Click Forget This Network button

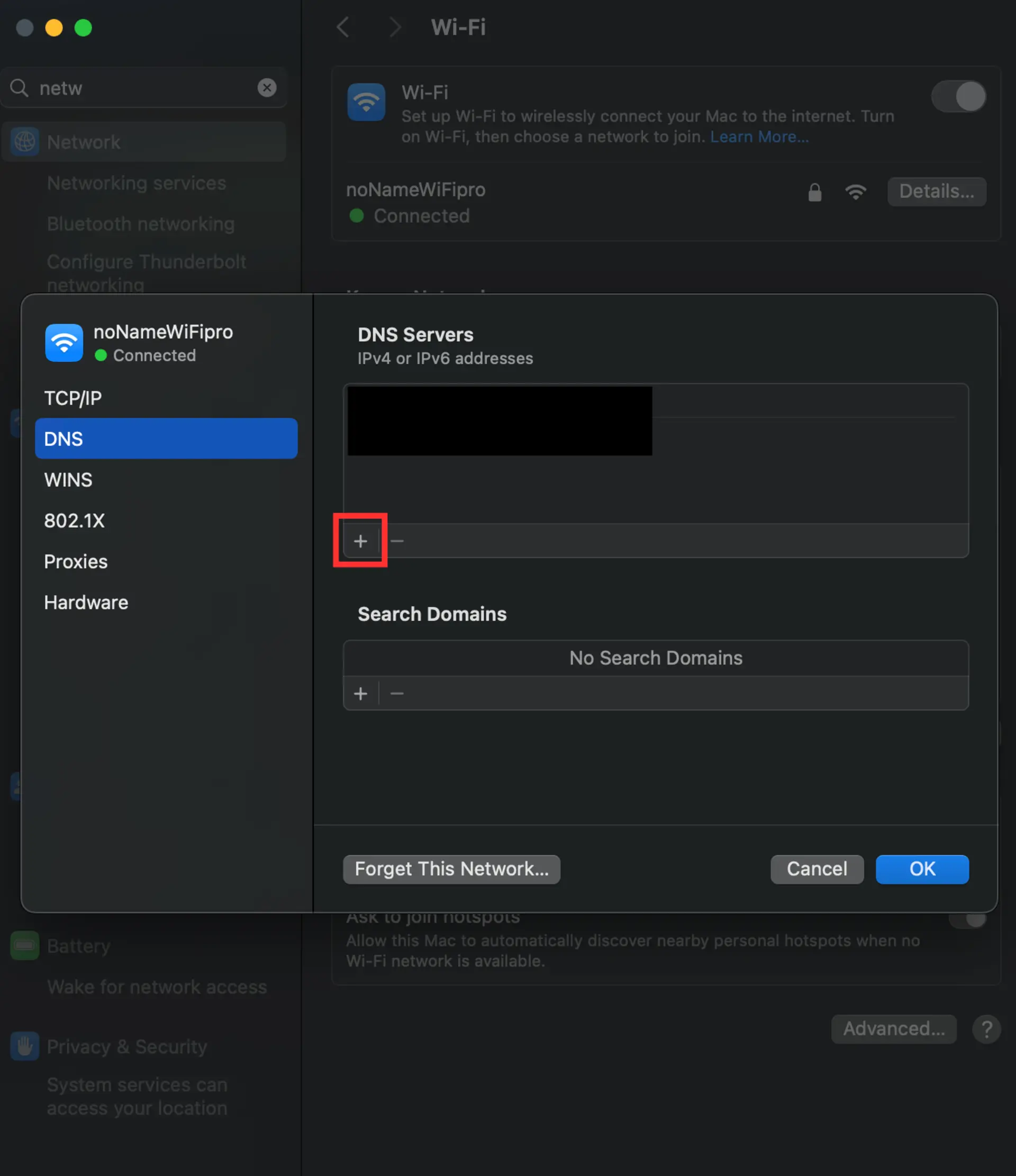point(451,869)
